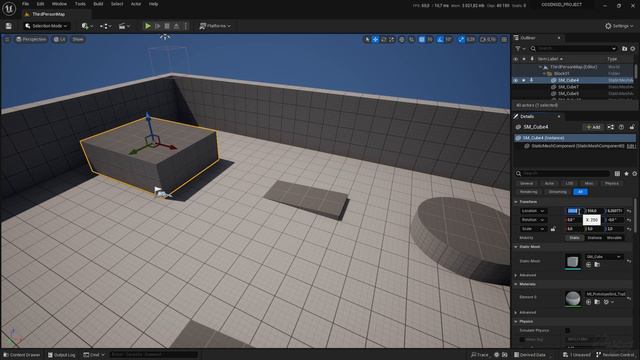Click the skip frame button next to Play
The height and width of the screenshot is (360, 640).
(x=158, y=26)
